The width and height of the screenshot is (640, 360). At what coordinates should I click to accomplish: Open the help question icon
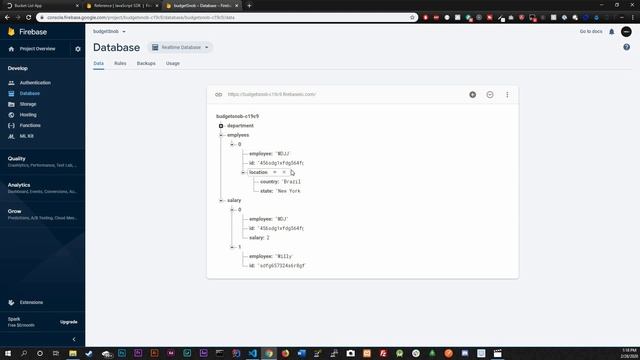click(626, 47)
